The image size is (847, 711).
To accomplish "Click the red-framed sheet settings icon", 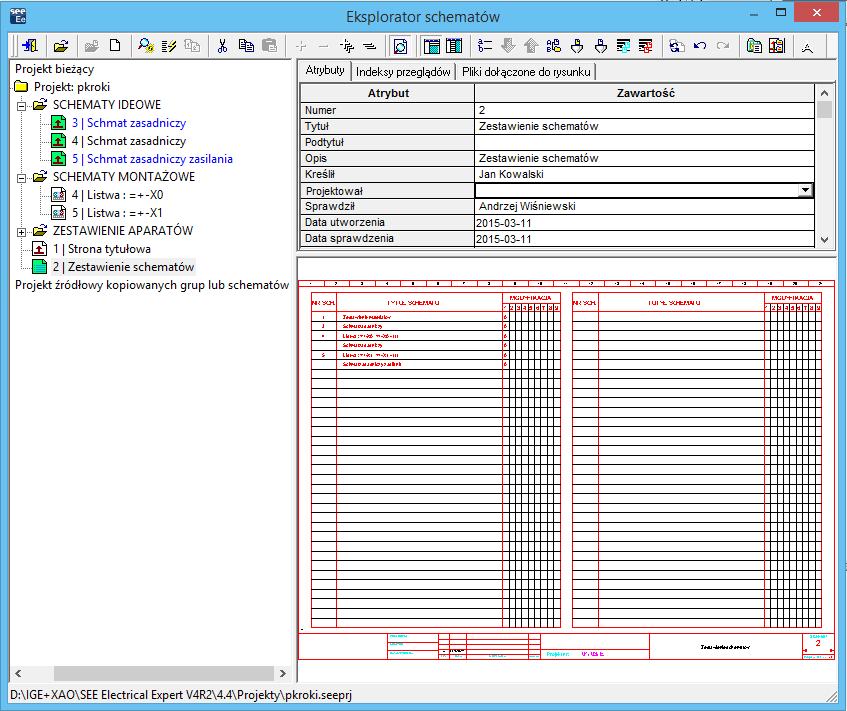I will 777,46.
